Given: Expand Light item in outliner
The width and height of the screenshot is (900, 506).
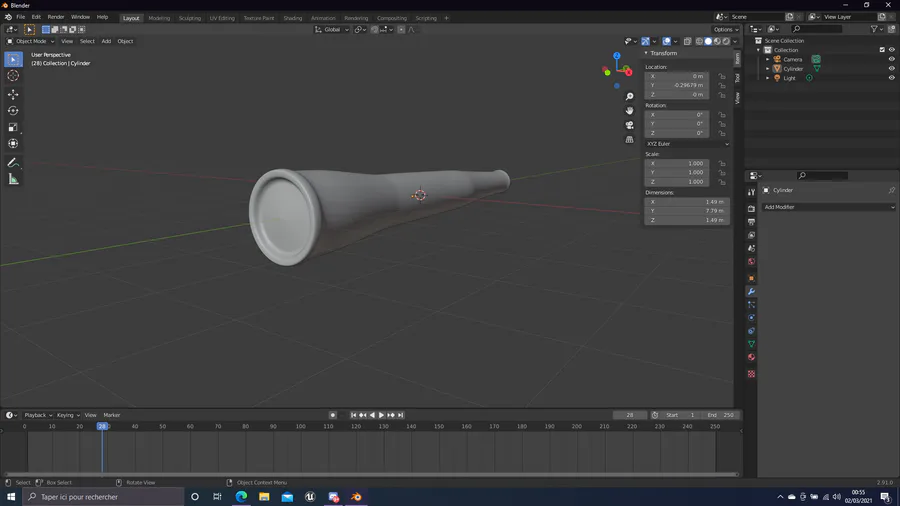Looking at the screenshot, I should (x=768, y=78).
